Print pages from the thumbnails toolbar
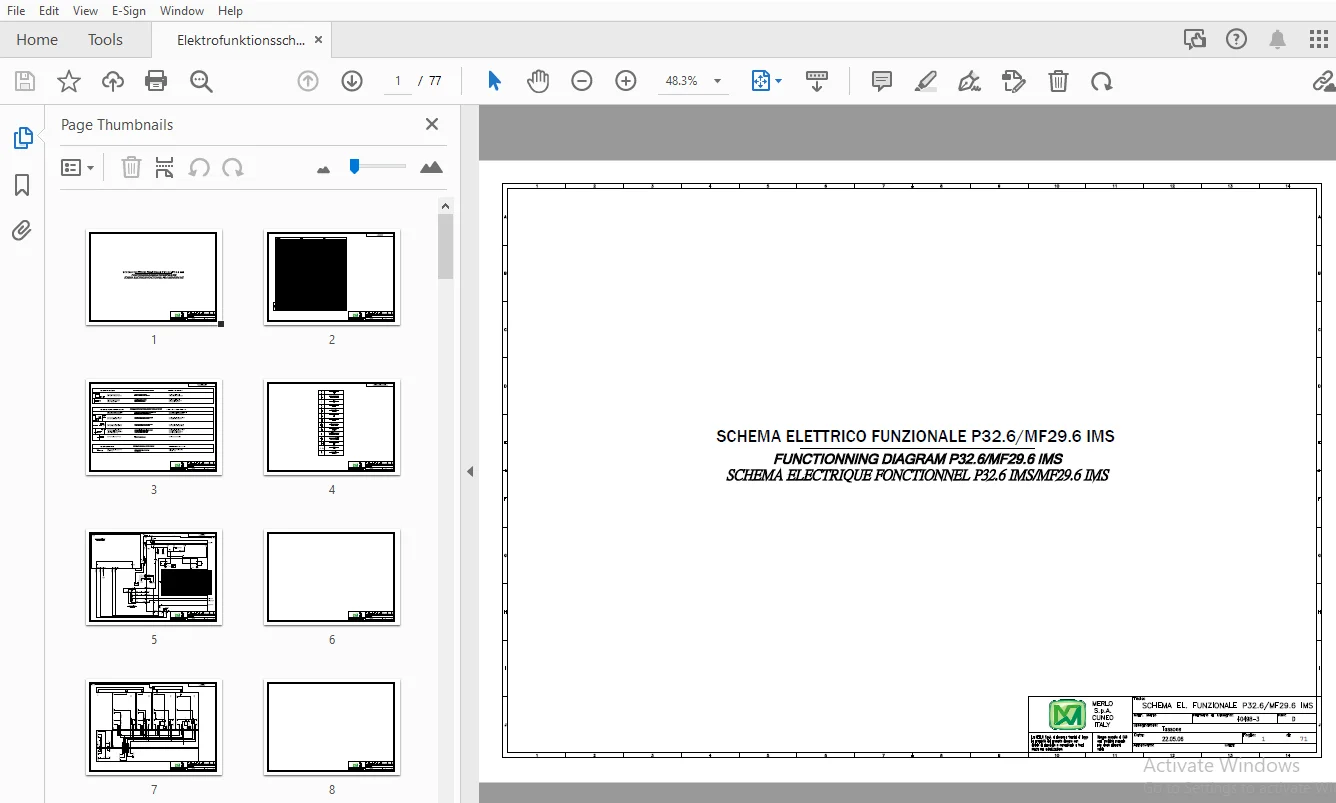The width and height of the screenshot is (1336, 803). 165,167
